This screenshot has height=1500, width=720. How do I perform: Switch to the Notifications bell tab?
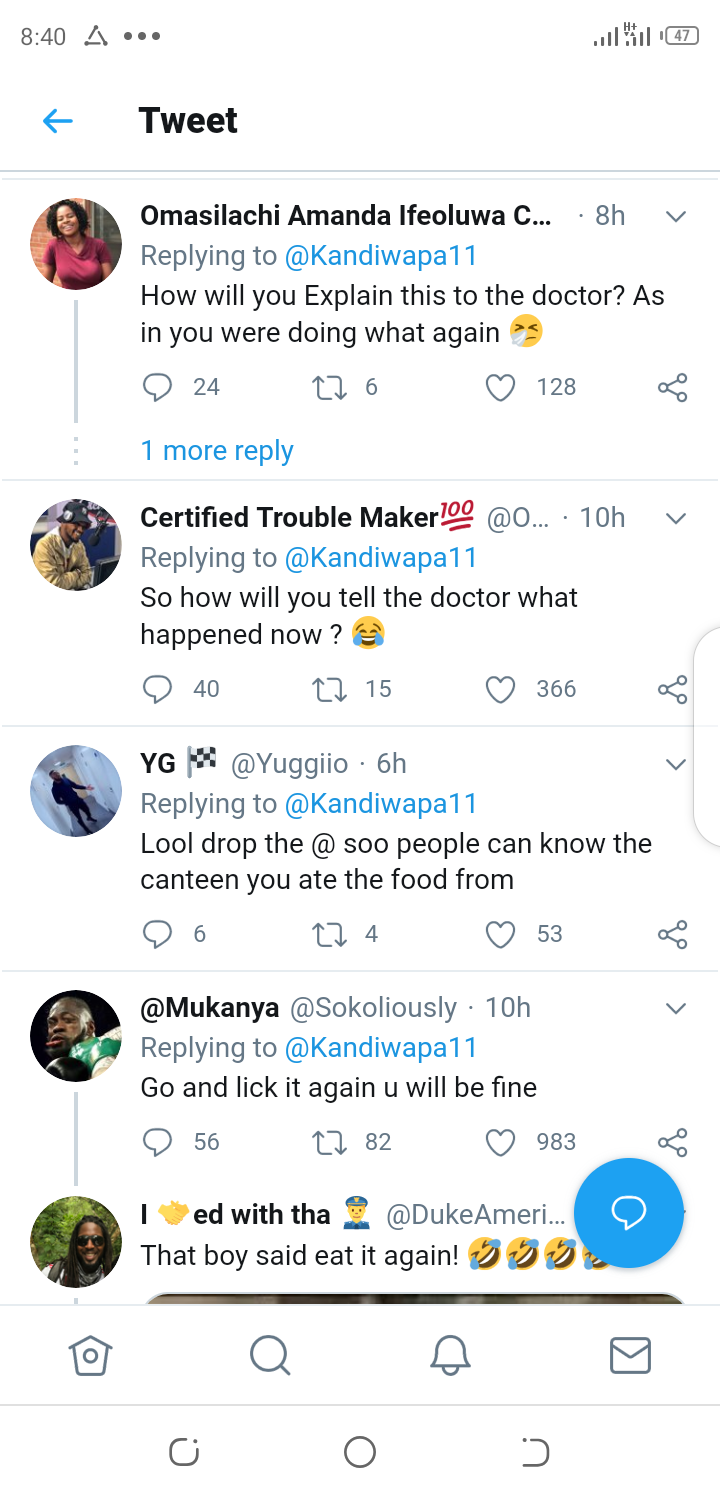click(x=450, y=1355)
